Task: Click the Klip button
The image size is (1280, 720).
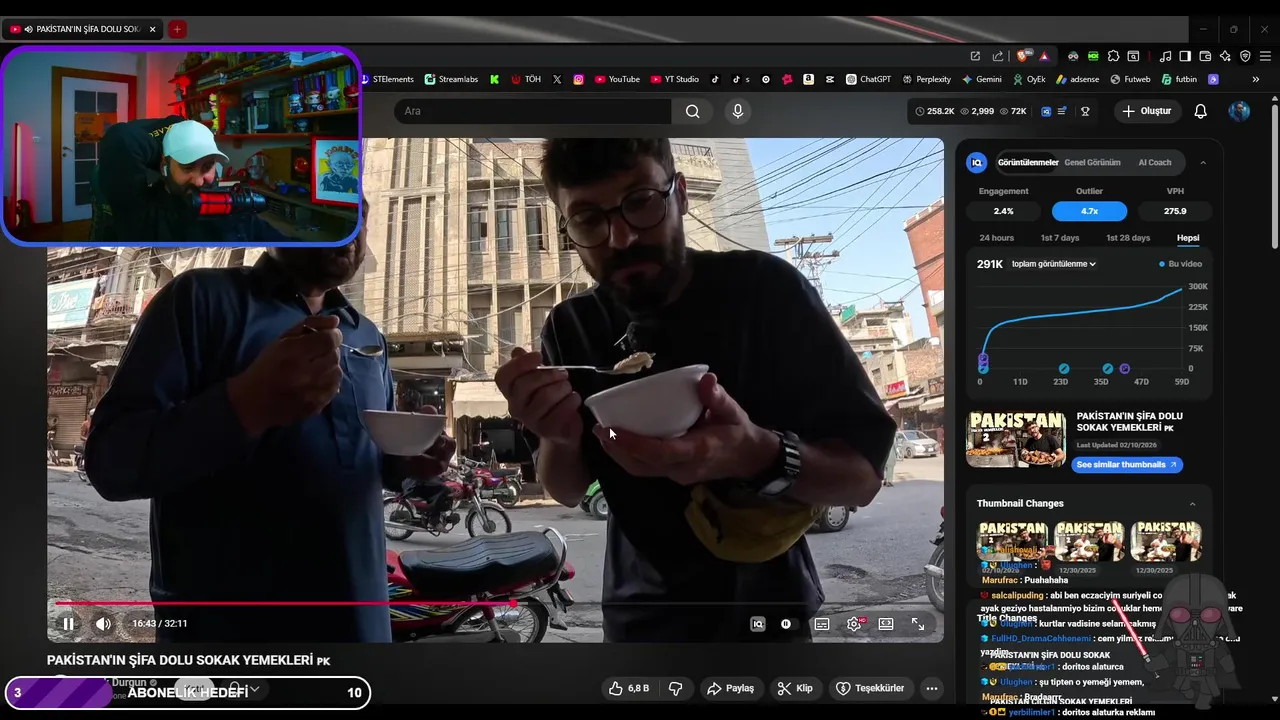Action: 796,688
